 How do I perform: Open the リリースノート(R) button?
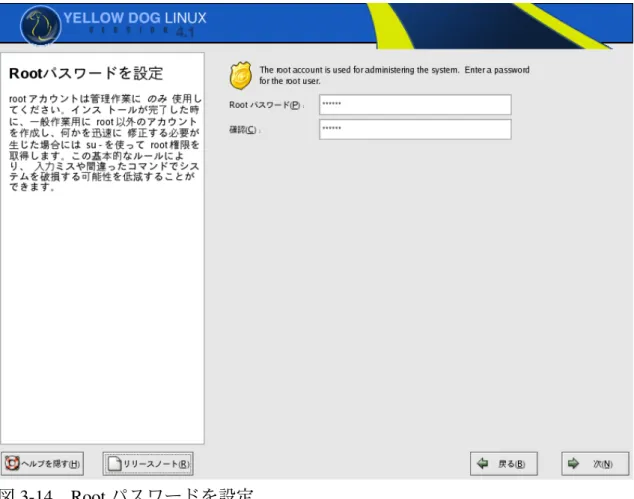(x=148, y=463)
